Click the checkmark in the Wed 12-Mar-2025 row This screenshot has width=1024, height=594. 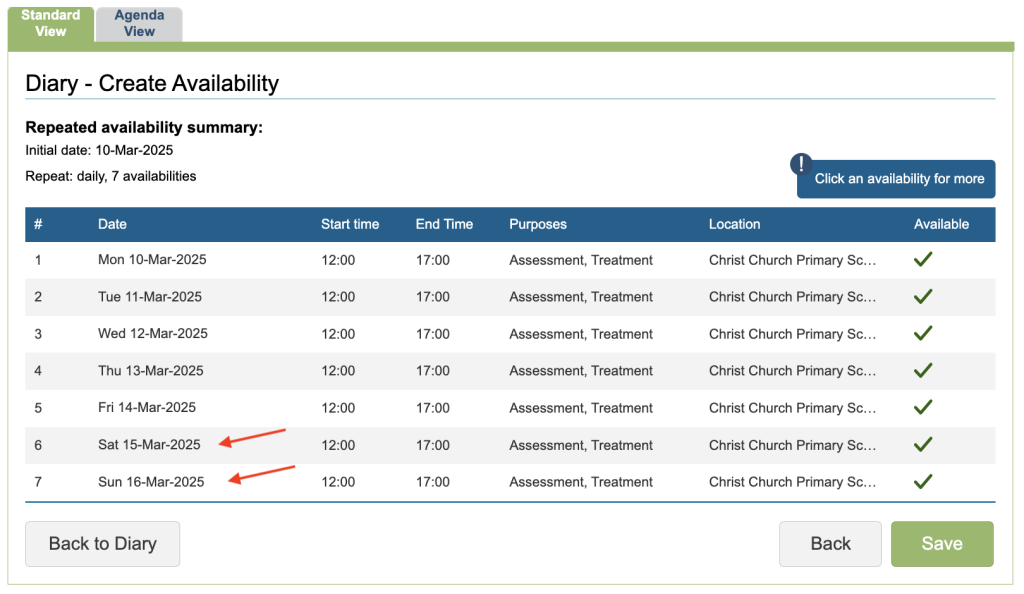click(x=923, y=334)
